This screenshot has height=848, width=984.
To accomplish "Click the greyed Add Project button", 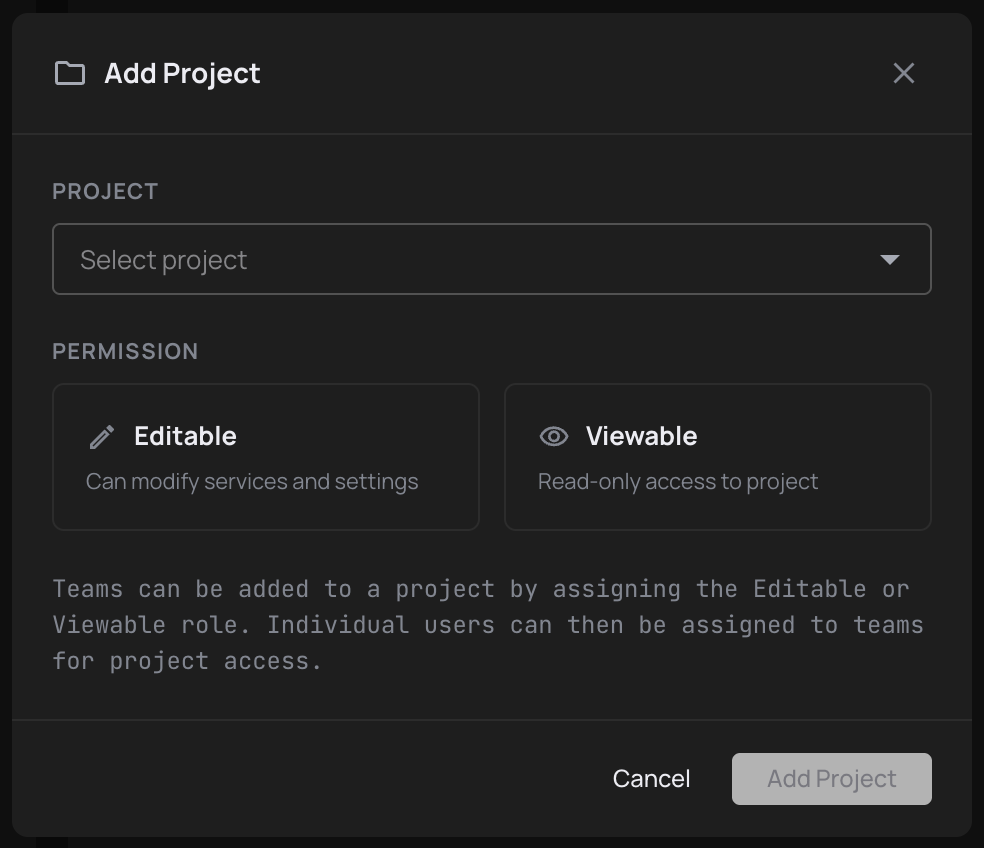I will [x=832, y=778].
